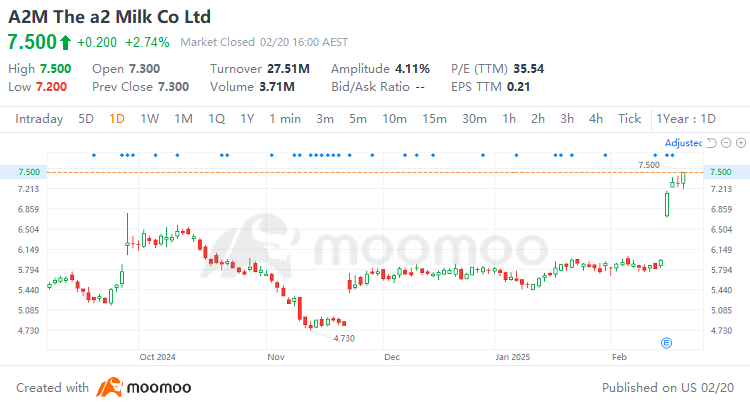This screenshot has height=408, width=750.
Task: Click the 7.500 high-price annotation near the last candle
Action: tap(649, 165)
